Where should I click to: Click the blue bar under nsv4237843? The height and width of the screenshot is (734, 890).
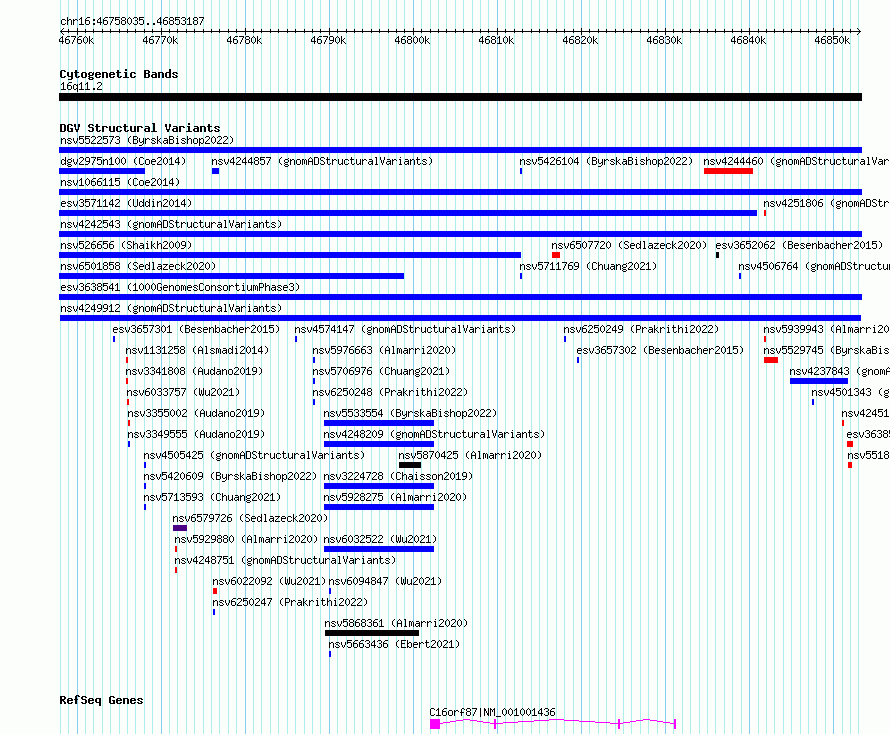[x=818, y=381]
